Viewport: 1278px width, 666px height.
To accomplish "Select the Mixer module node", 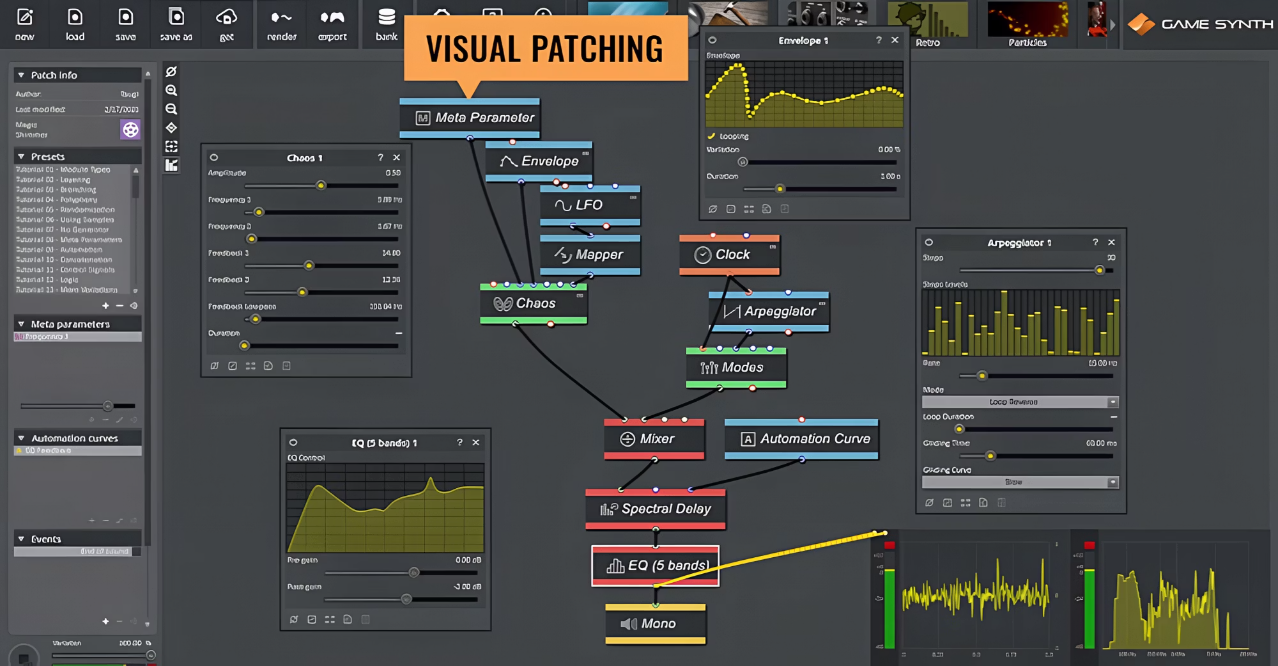I will coord(654,438).
